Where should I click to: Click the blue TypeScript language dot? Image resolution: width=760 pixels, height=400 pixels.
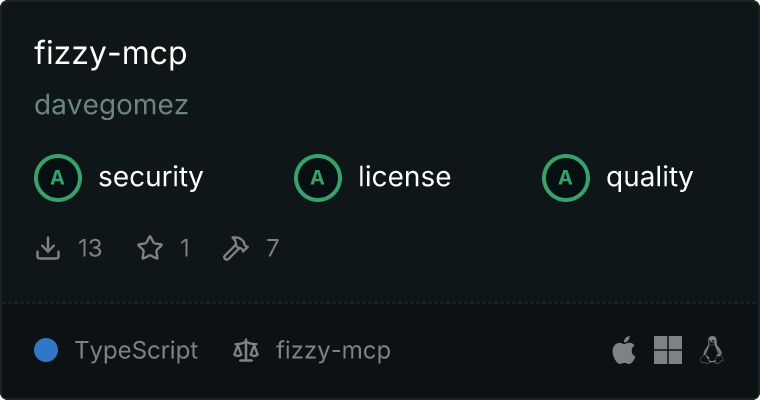coord(46,350)
